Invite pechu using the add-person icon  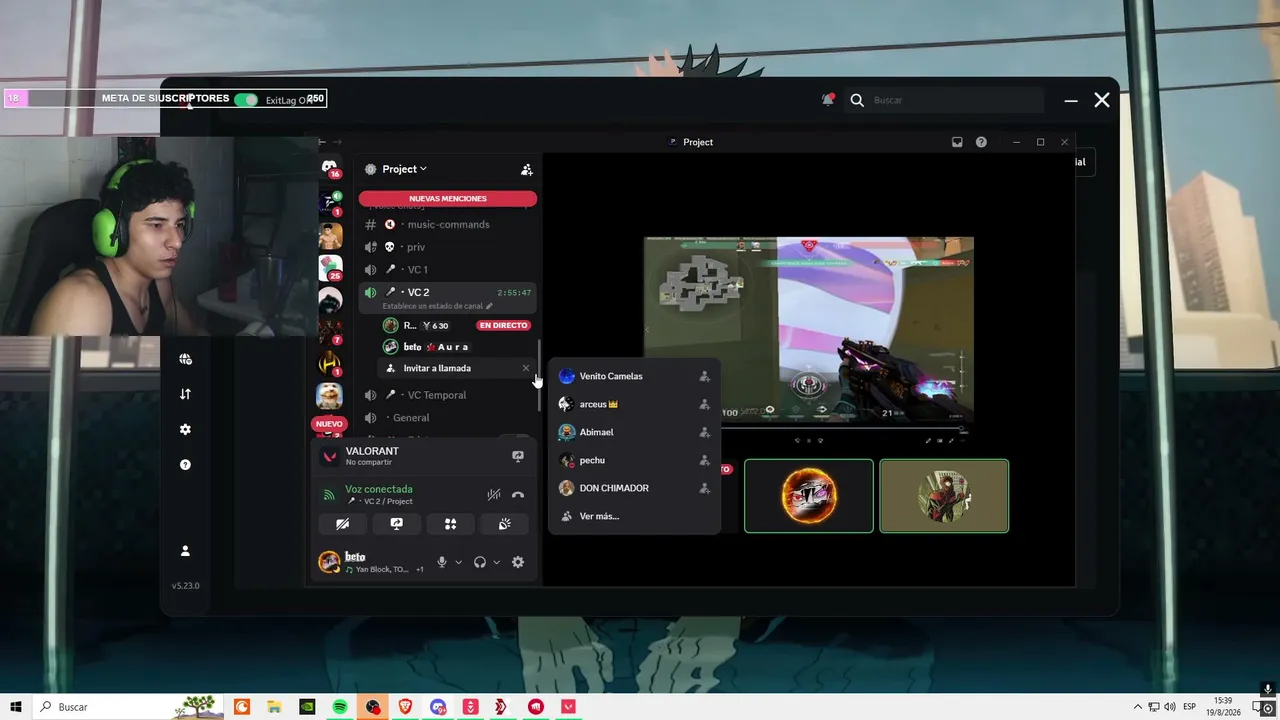click(x=704, y=461)
